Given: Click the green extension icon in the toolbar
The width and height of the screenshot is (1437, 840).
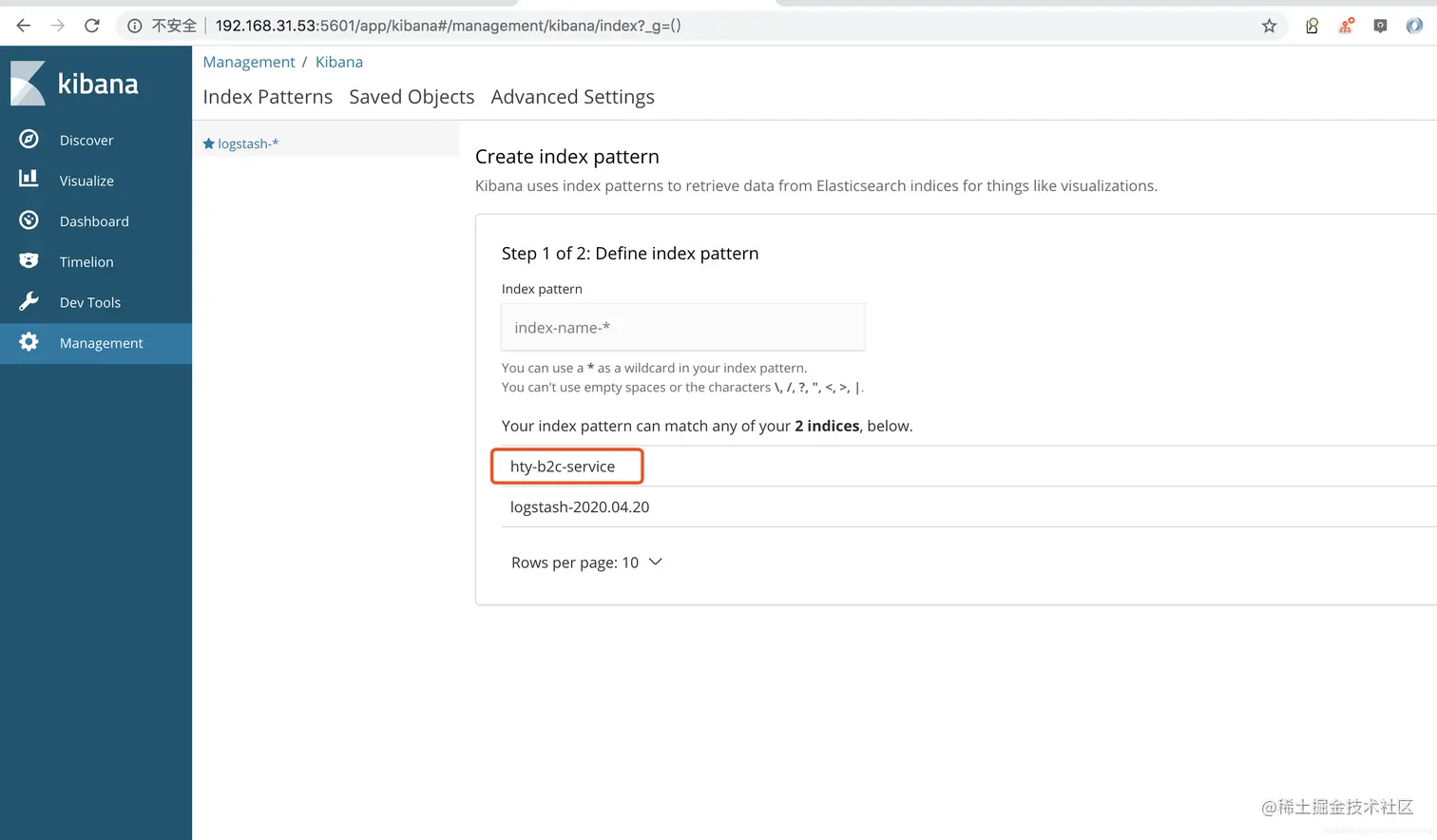Looking at the screenshot, I should coord(1312,26).
